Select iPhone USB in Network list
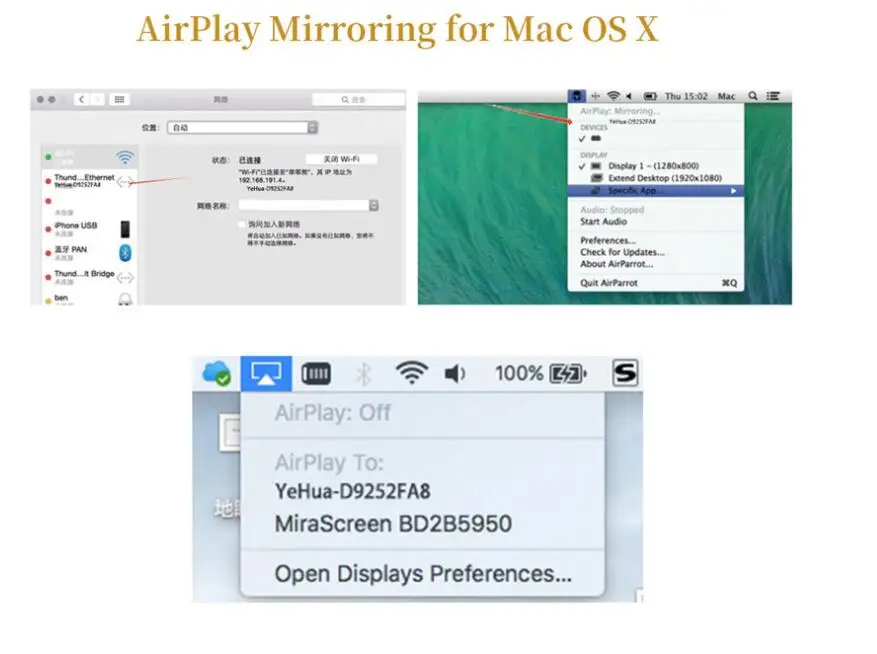The image size is (877, 654). pos(89,229)
